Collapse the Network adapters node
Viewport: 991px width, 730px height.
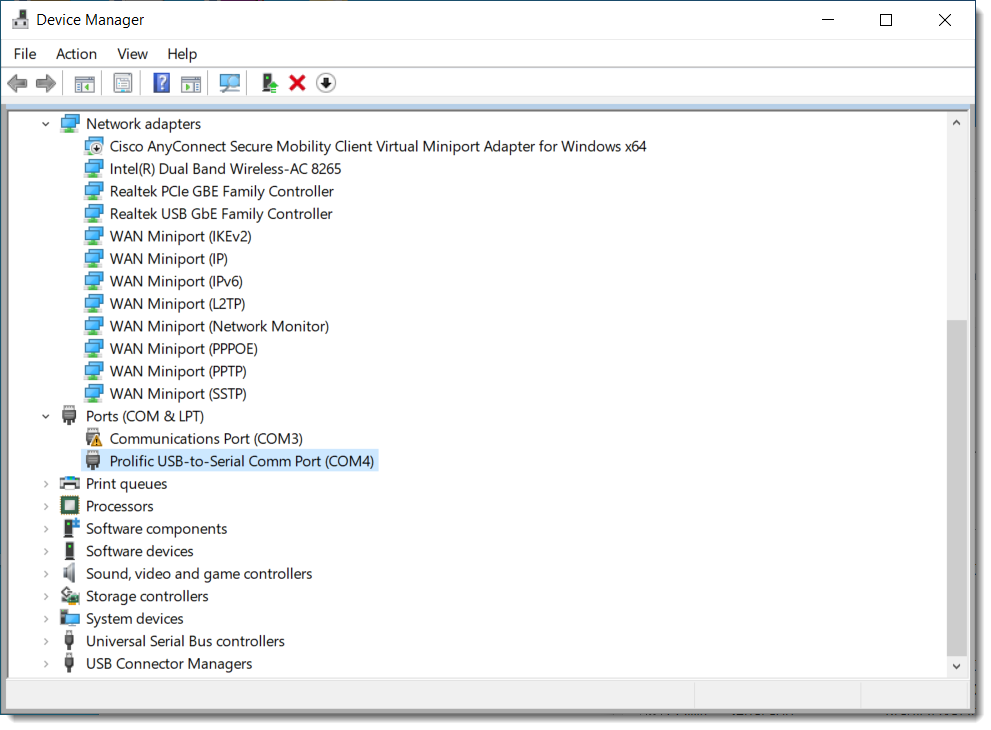(46, 124)
